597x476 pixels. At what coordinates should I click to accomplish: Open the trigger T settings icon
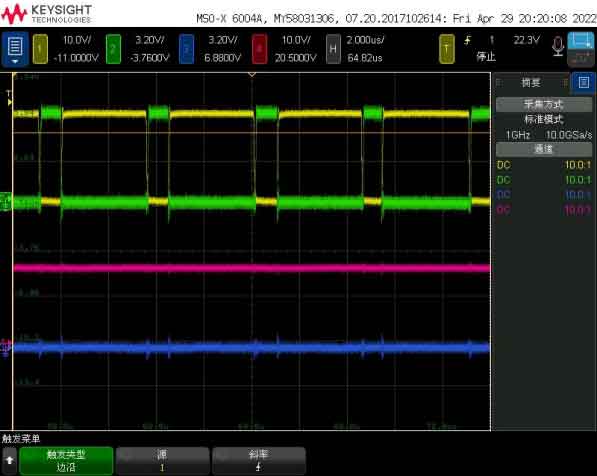point(447,49)
